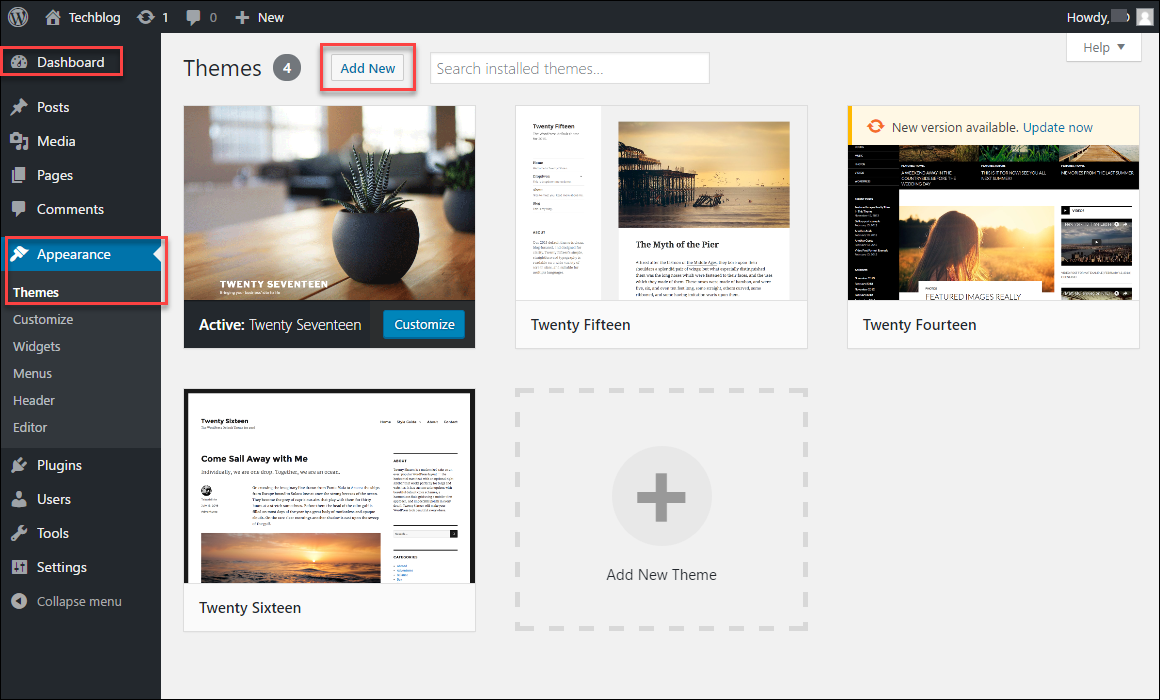Viewport: 1160px width, 700px height.
Task: Click the Comments speech bubble icon in sidebar
Action: (19, 209)
